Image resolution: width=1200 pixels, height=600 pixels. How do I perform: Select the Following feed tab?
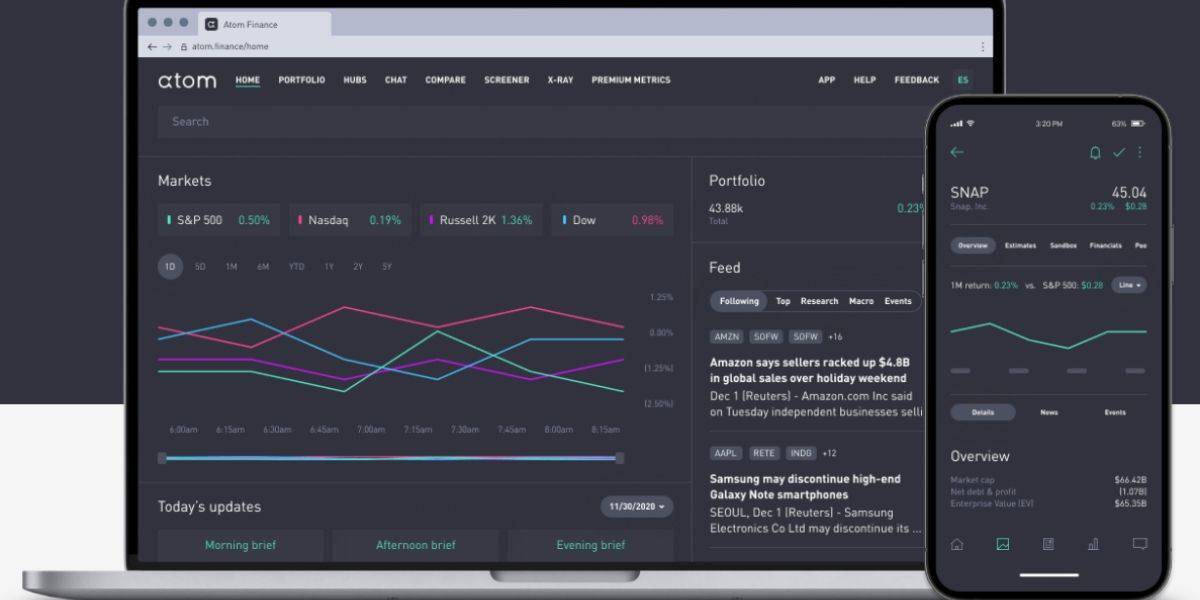click(739, 301)
